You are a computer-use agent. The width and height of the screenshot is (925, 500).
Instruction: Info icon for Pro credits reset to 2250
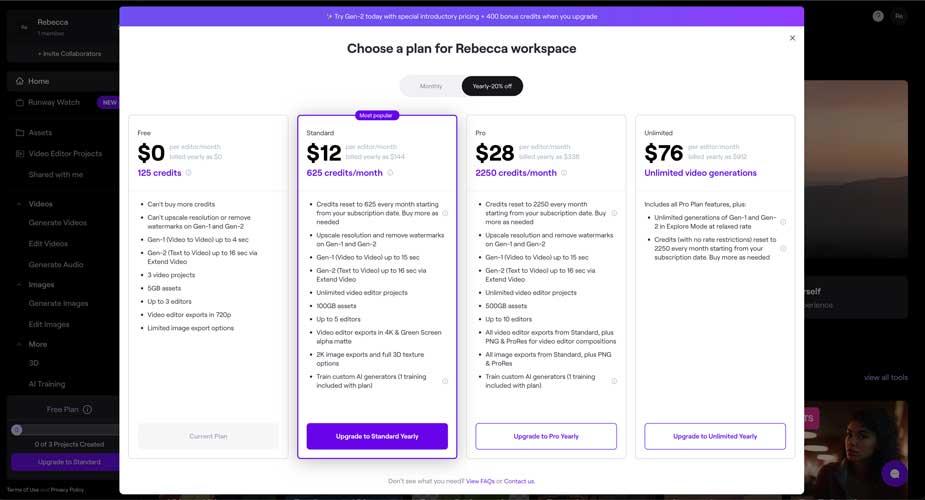(614, 213)
